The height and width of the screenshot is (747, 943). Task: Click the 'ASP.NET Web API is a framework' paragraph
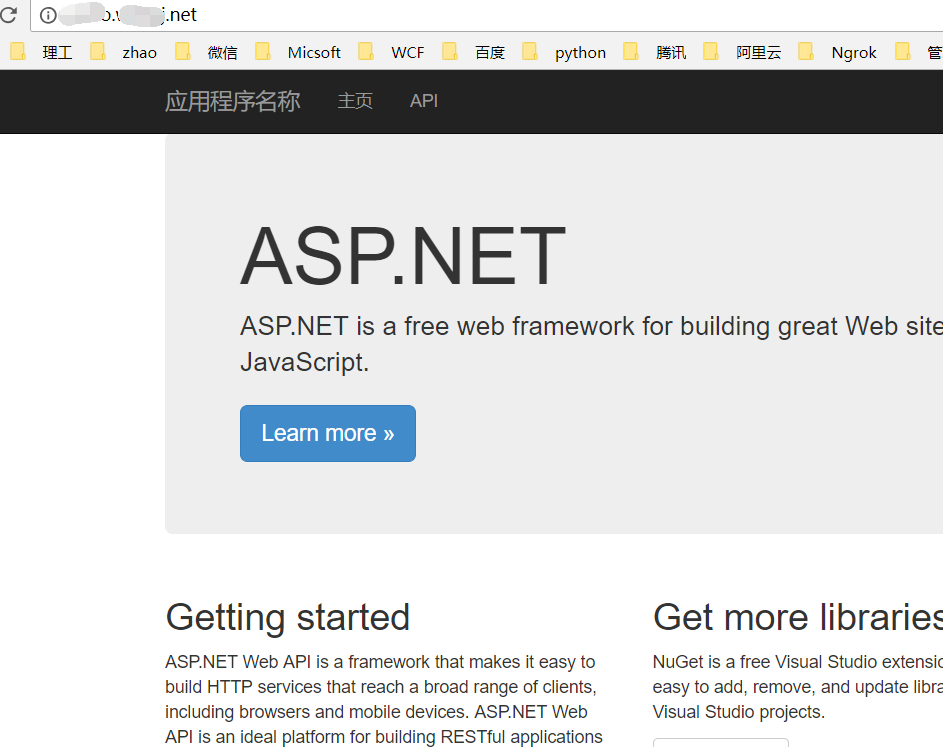pyautogui.click(x=384, y=699)
